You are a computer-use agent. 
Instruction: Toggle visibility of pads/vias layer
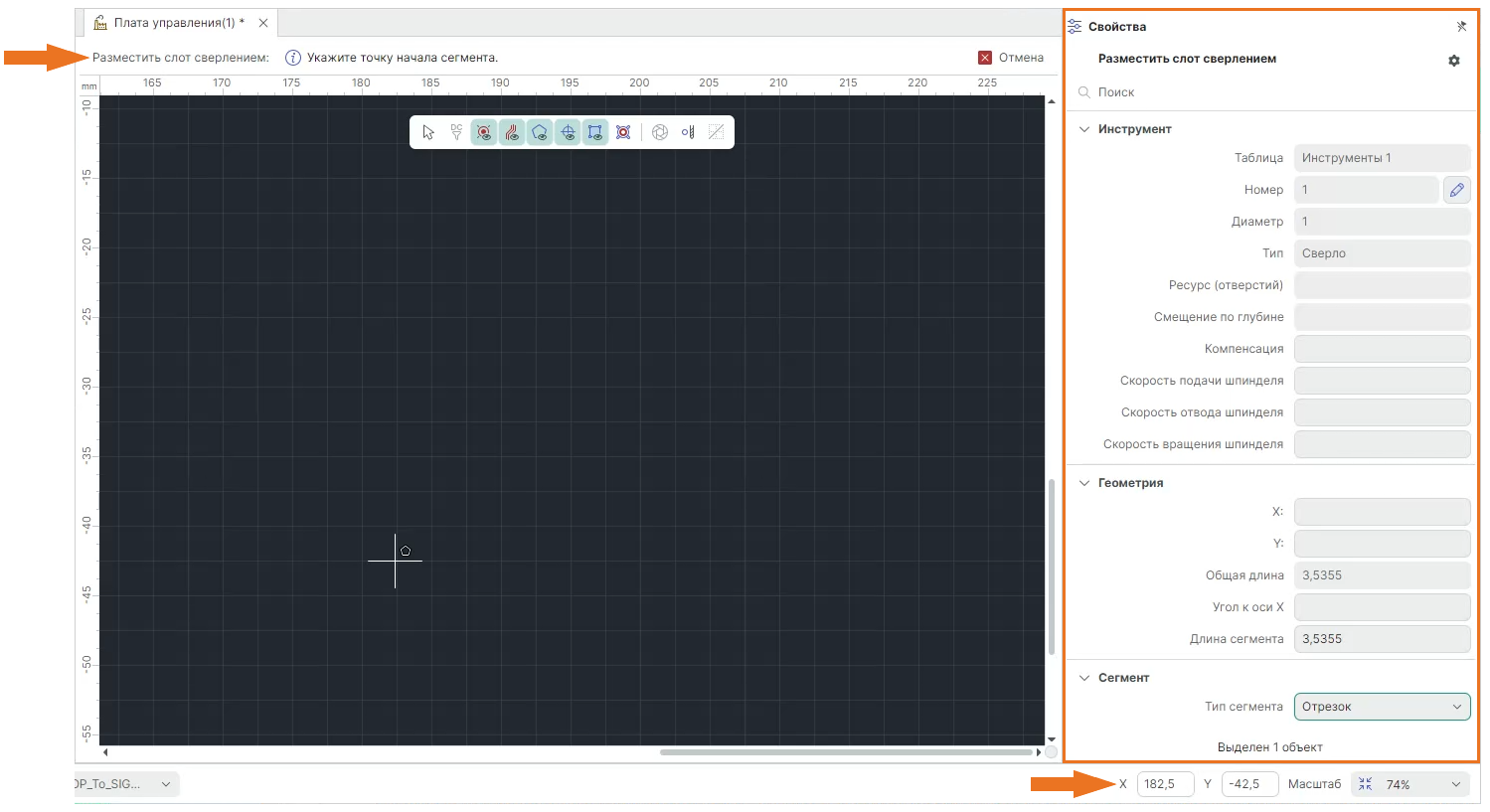484,132
